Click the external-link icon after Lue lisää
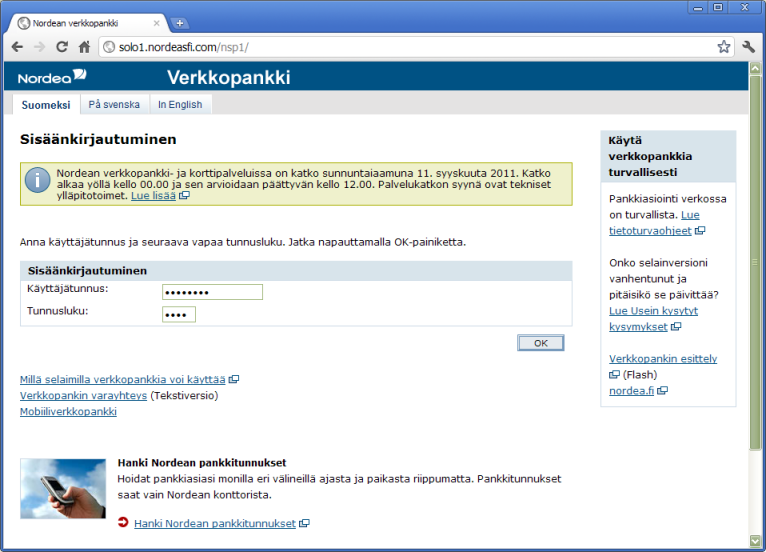The width and height of the screenshot is (766, 552). [184, 195]
